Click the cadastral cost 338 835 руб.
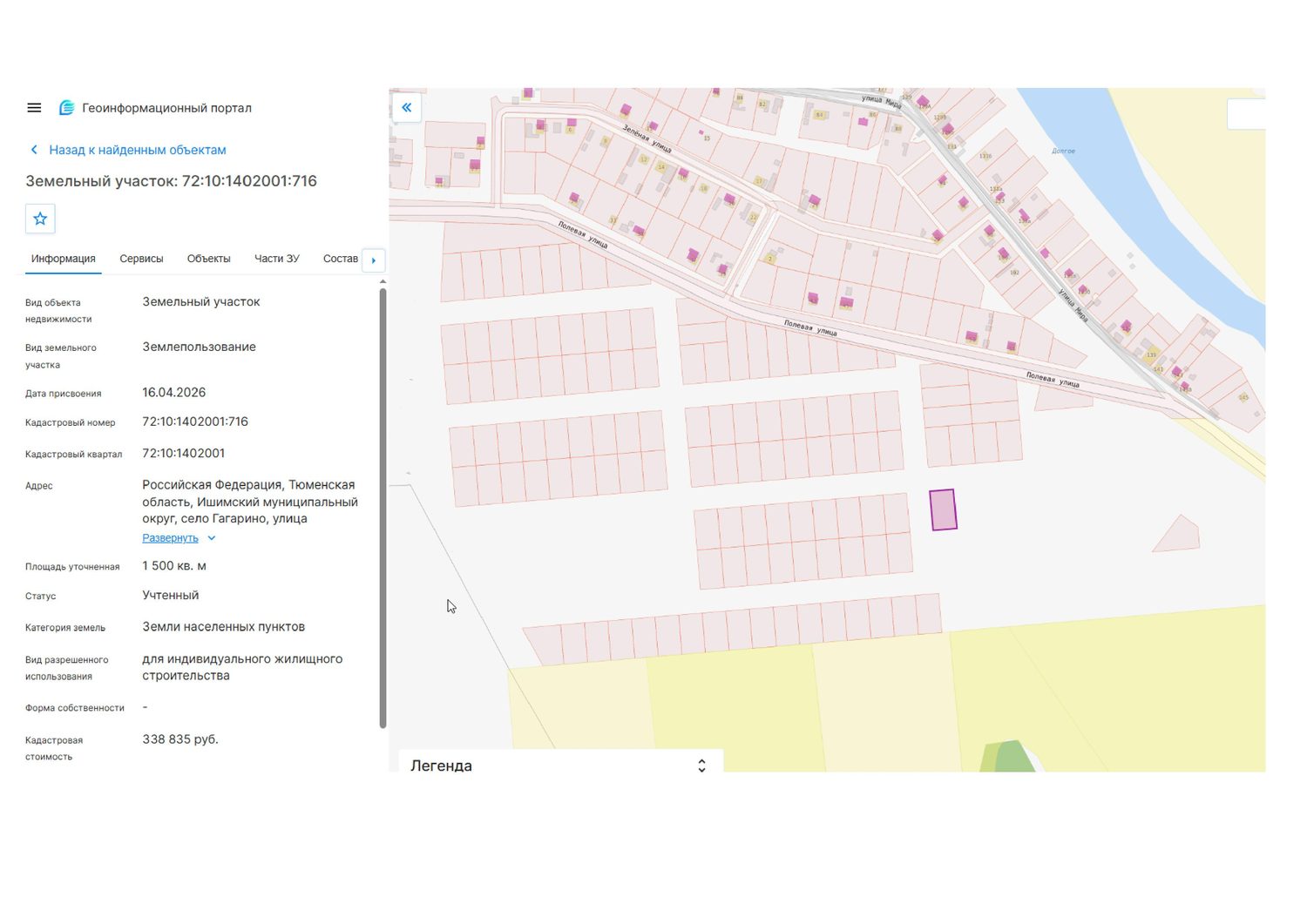Viewport: 1307px width, 924px height. [180, 739]
